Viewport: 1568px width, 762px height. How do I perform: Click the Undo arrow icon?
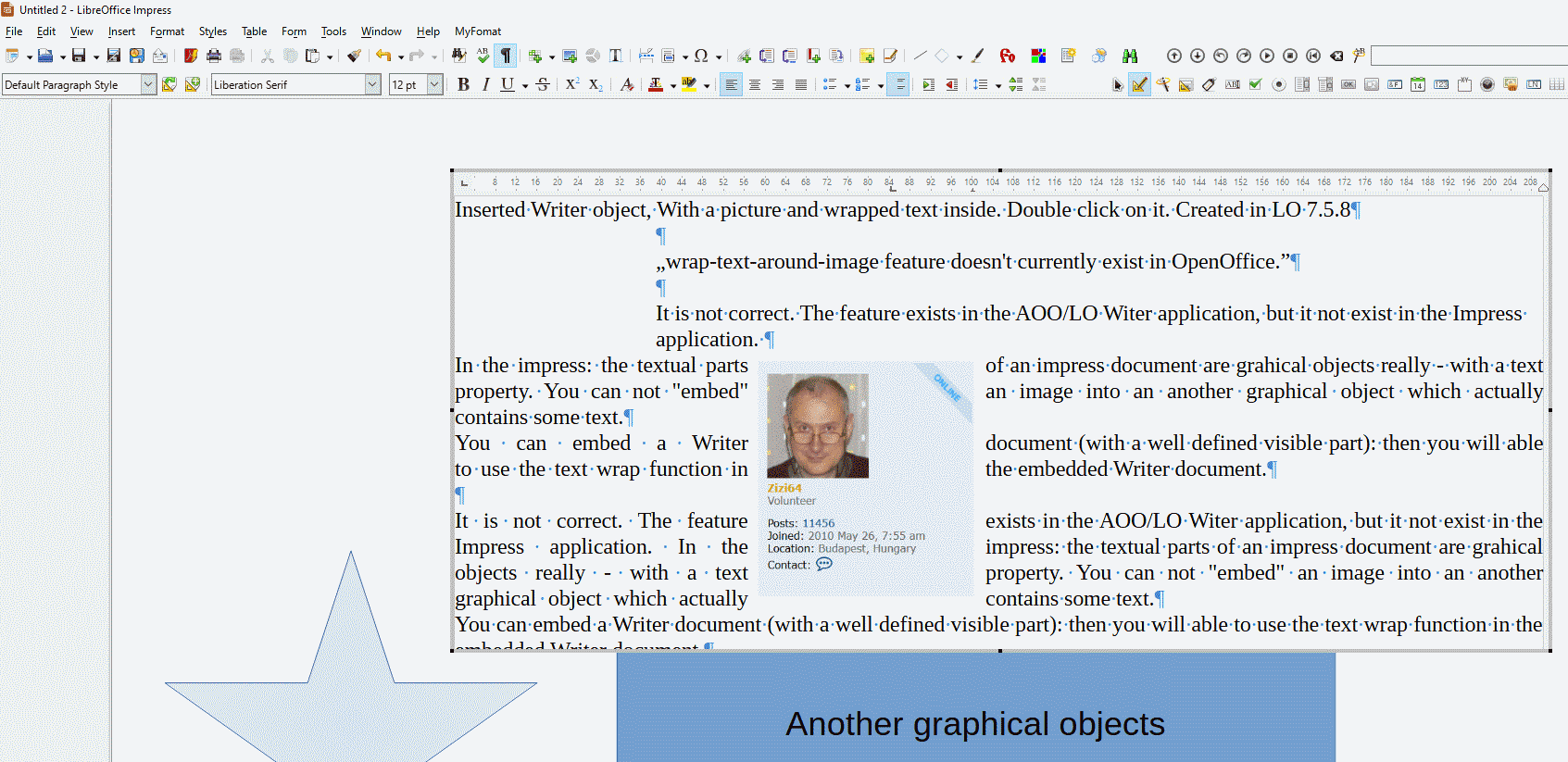click(x=383, y=56)
